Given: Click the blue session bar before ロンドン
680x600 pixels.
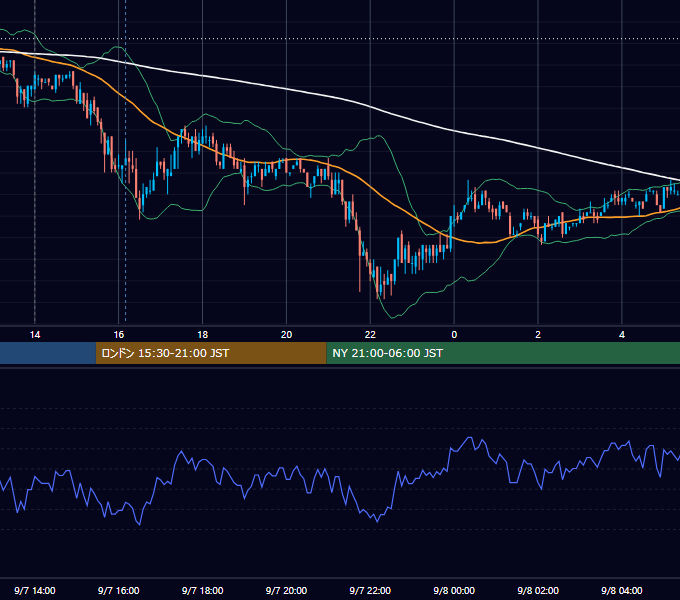Looking at the screenshot, I should 48,353.
